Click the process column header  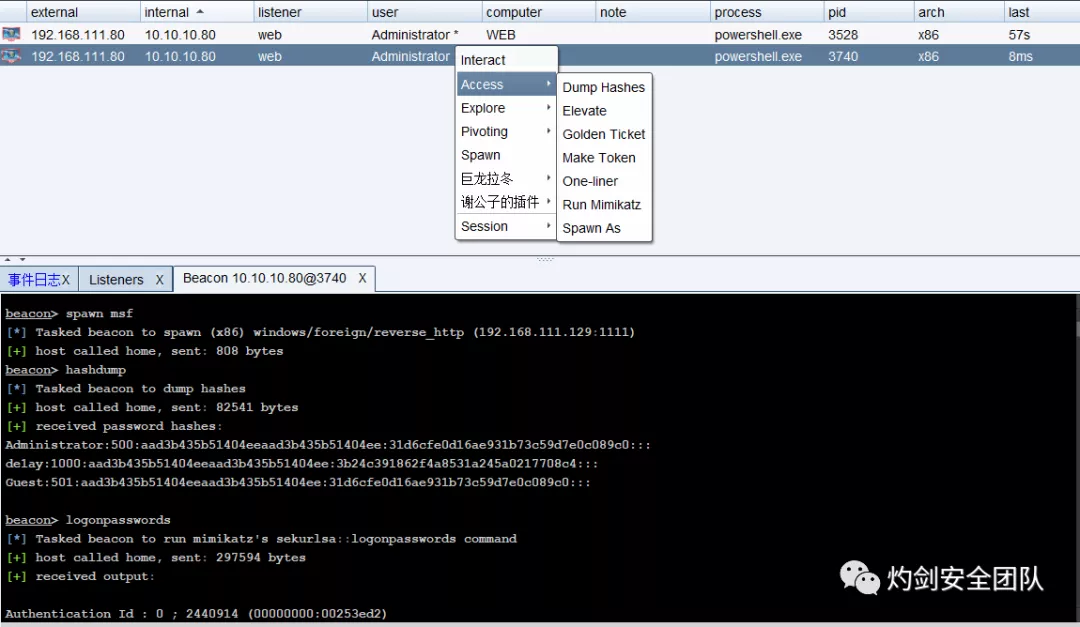click(x=767, y=12)
